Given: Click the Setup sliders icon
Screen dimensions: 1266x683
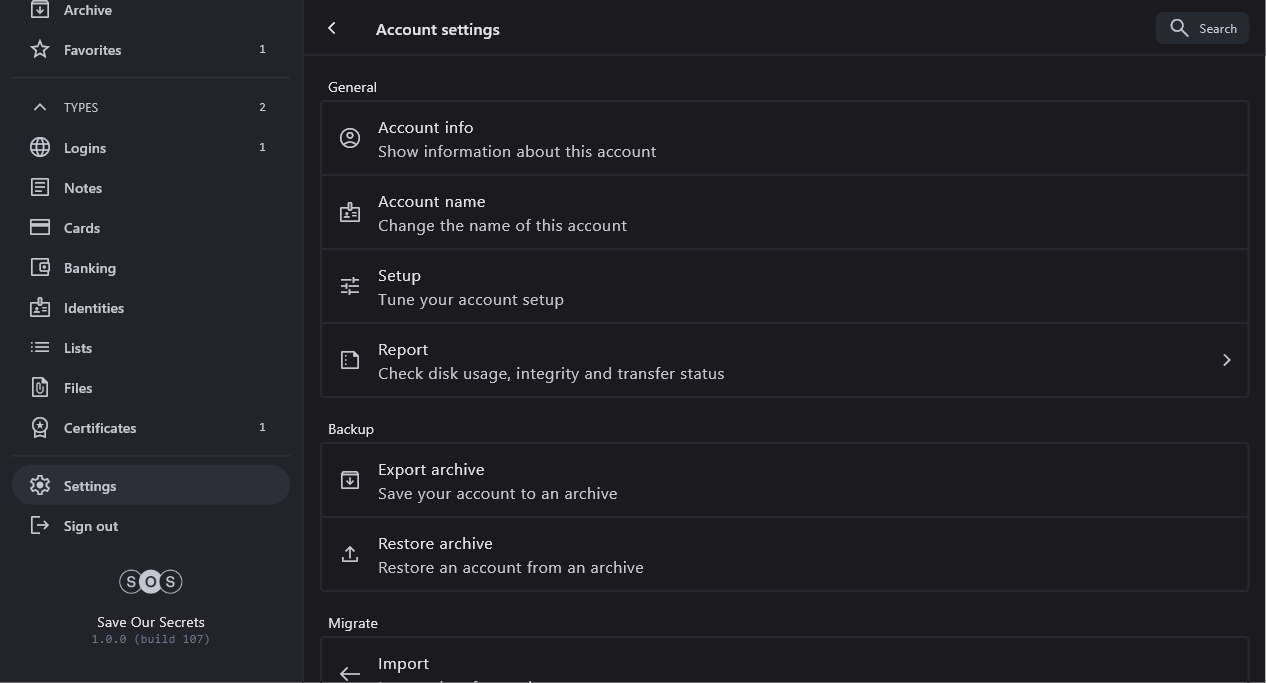Looking at the screenshot, I should pos(350,287).
